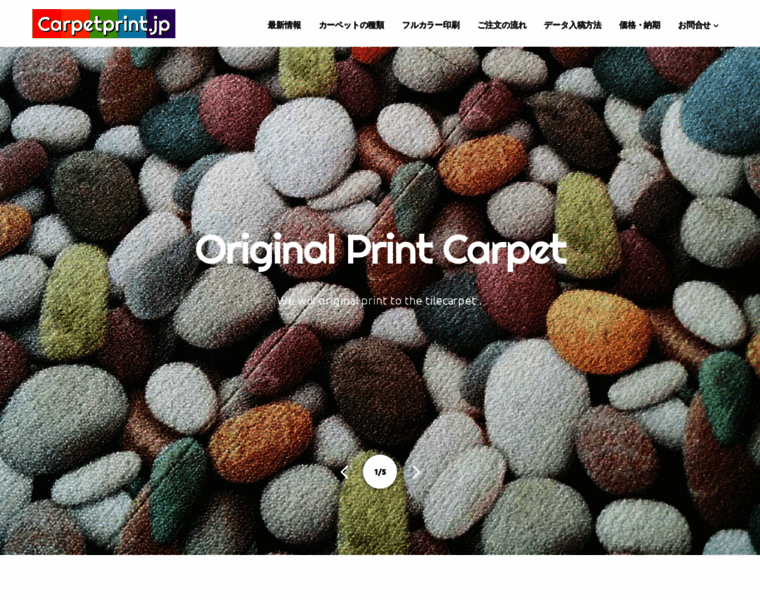Click the red section of the logo

[x=47, y=23]
